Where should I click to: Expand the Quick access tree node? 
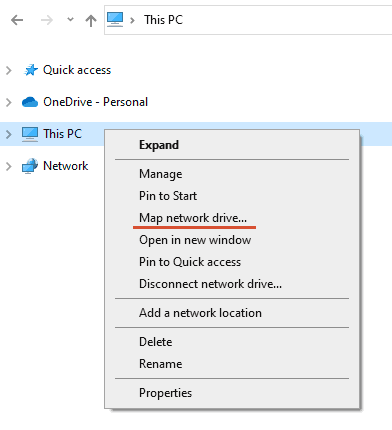point(9,70)
